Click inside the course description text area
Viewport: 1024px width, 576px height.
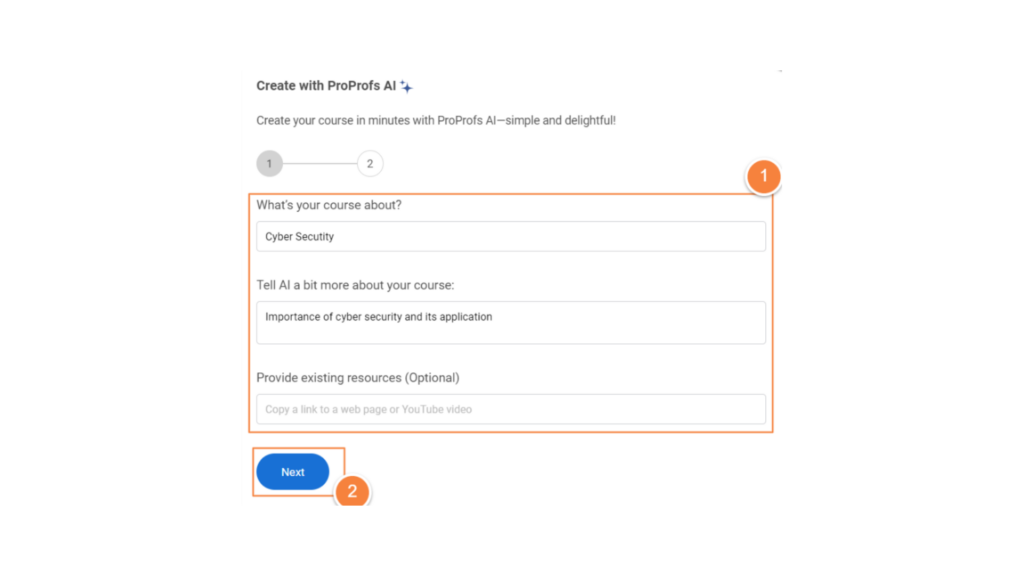(511, 323)
